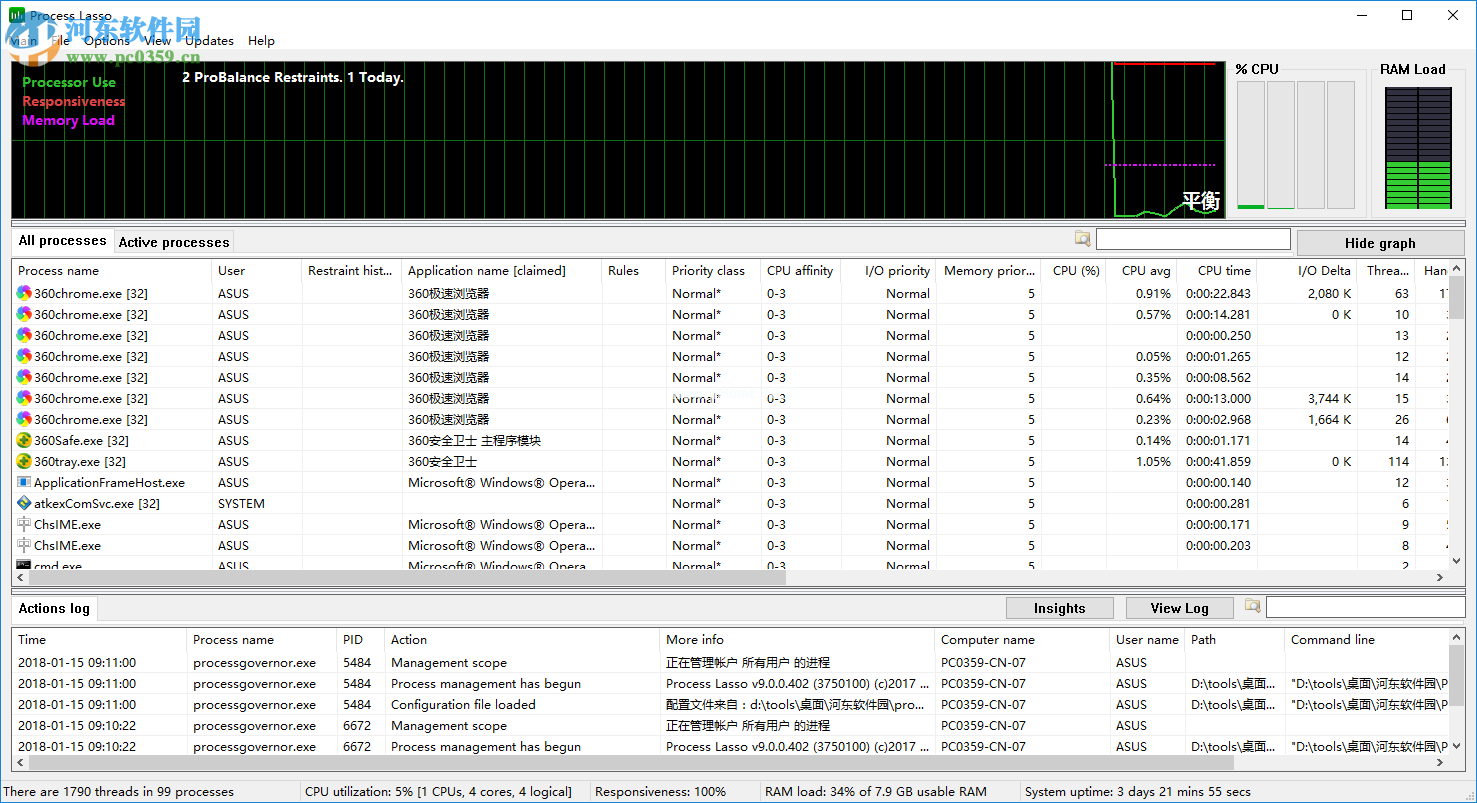Focus the actions log search field
1477x803 pixels.
pos(1365,607)
